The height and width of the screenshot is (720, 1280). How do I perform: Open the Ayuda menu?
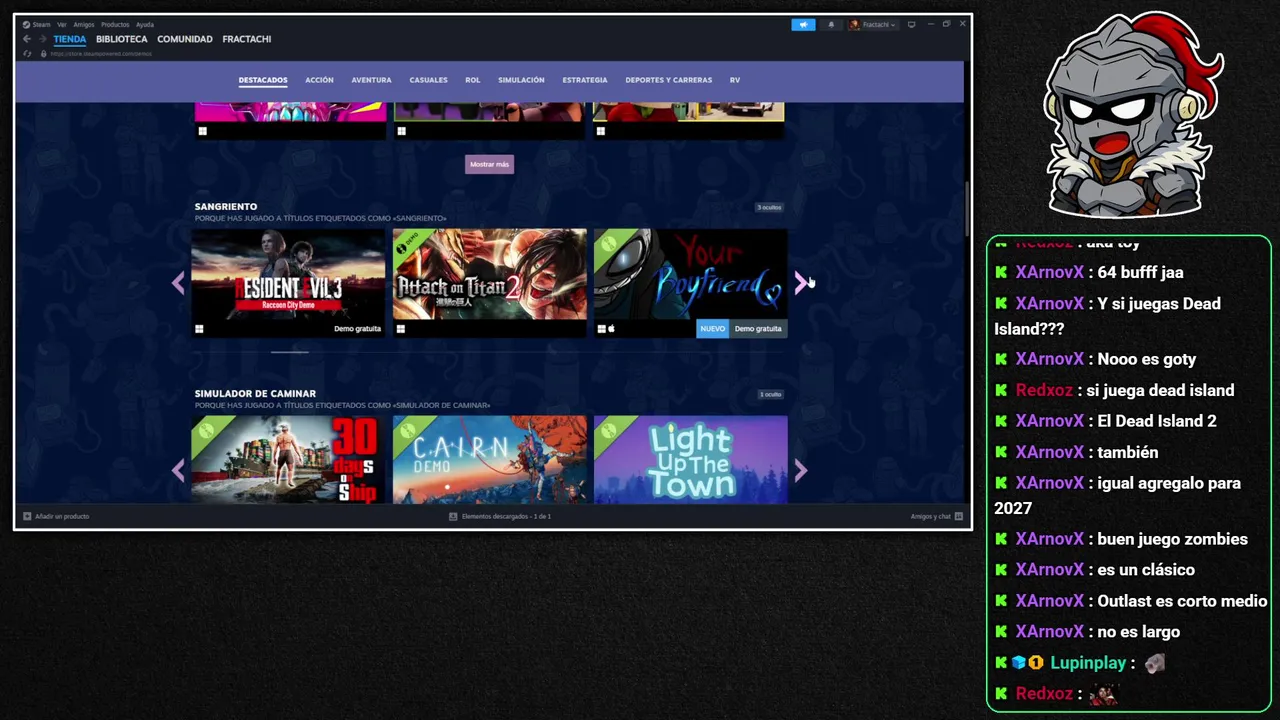pyautogui.click(x=145, y=24)
